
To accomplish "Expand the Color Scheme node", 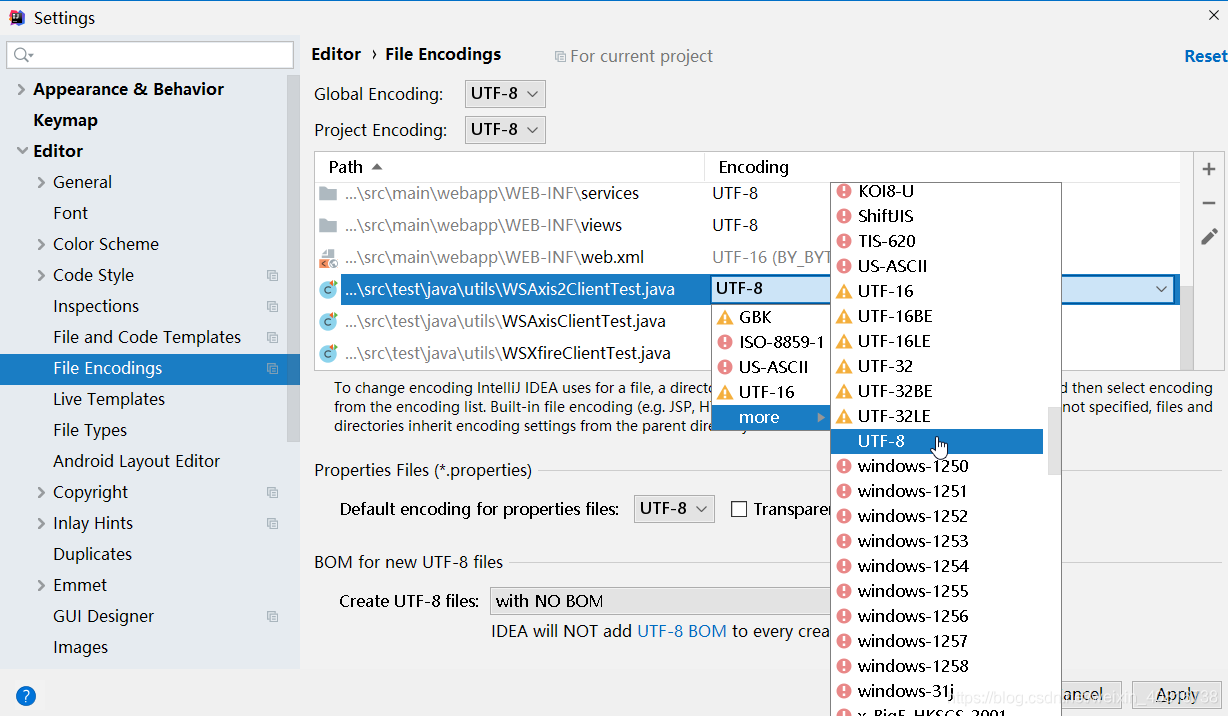I will point(41,244).
